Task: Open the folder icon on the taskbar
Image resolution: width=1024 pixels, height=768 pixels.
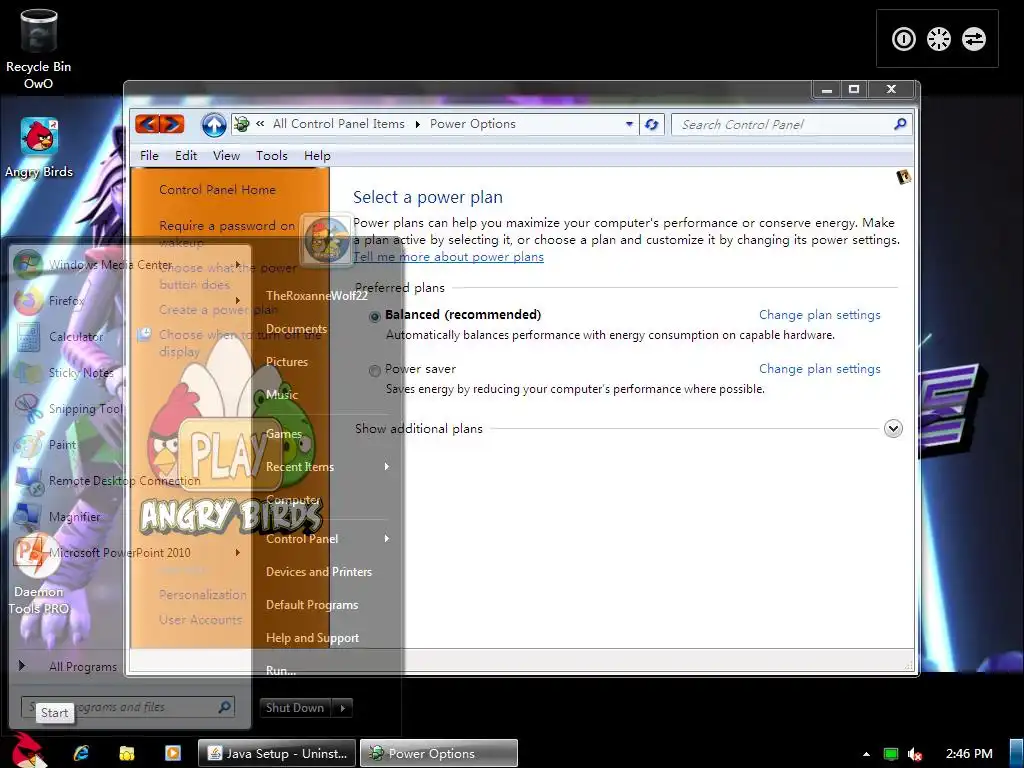Action: click(x=127, y=753)
